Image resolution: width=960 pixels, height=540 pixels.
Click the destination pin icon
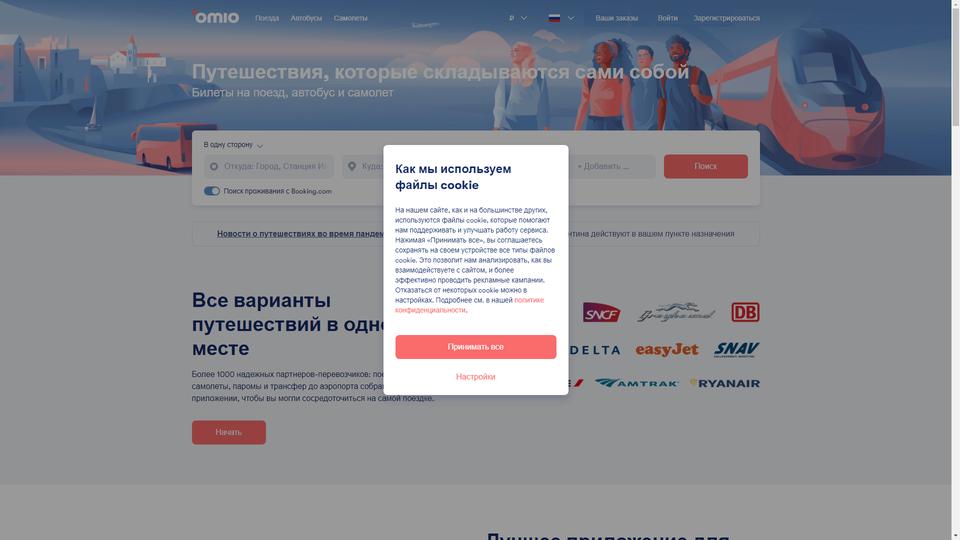352,167
